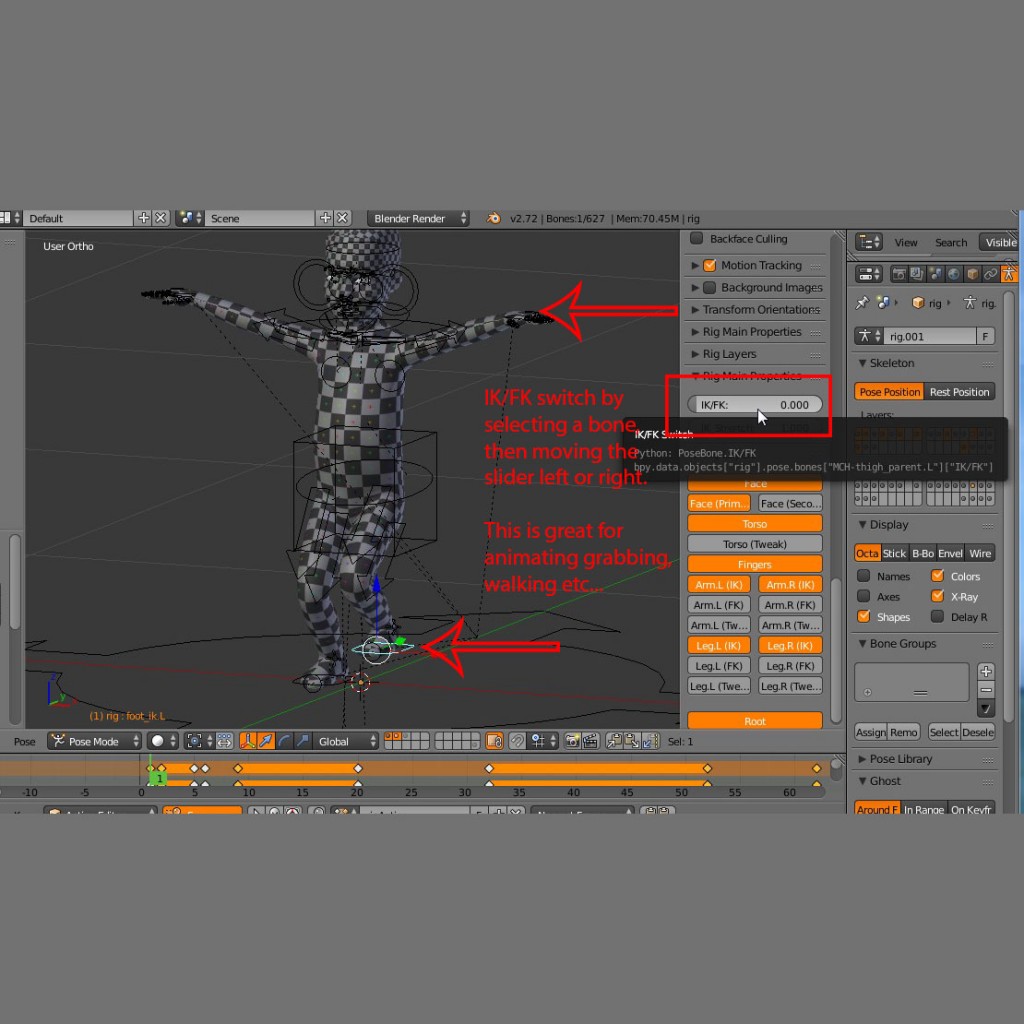Open the Global orientation dropdown
Screen dimensions: 1024x1024
(346, 741)
